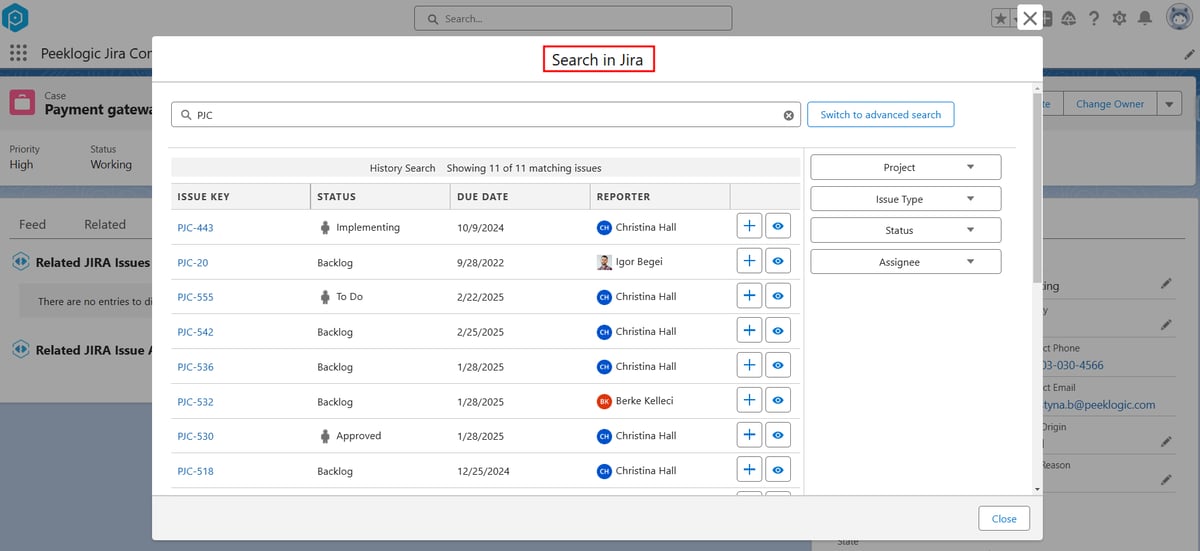The width and height of the screenshot is (1200, 551).
Task: Edit Case Reason field pencil
Action: 1166,480
